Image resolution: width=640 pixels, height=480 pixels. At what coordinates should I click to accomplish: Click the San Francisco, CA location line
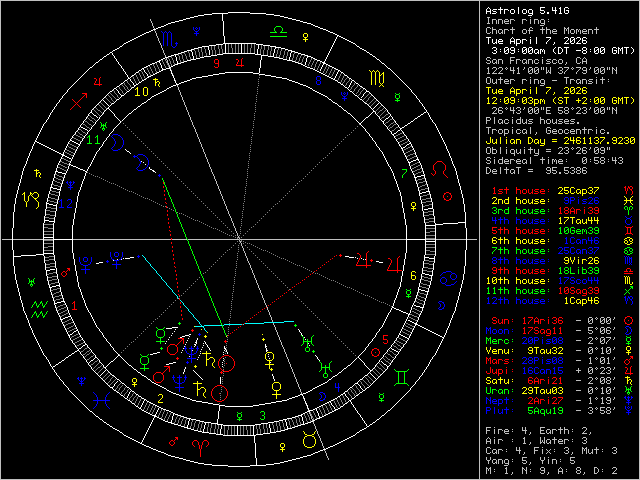pos(525,61)
